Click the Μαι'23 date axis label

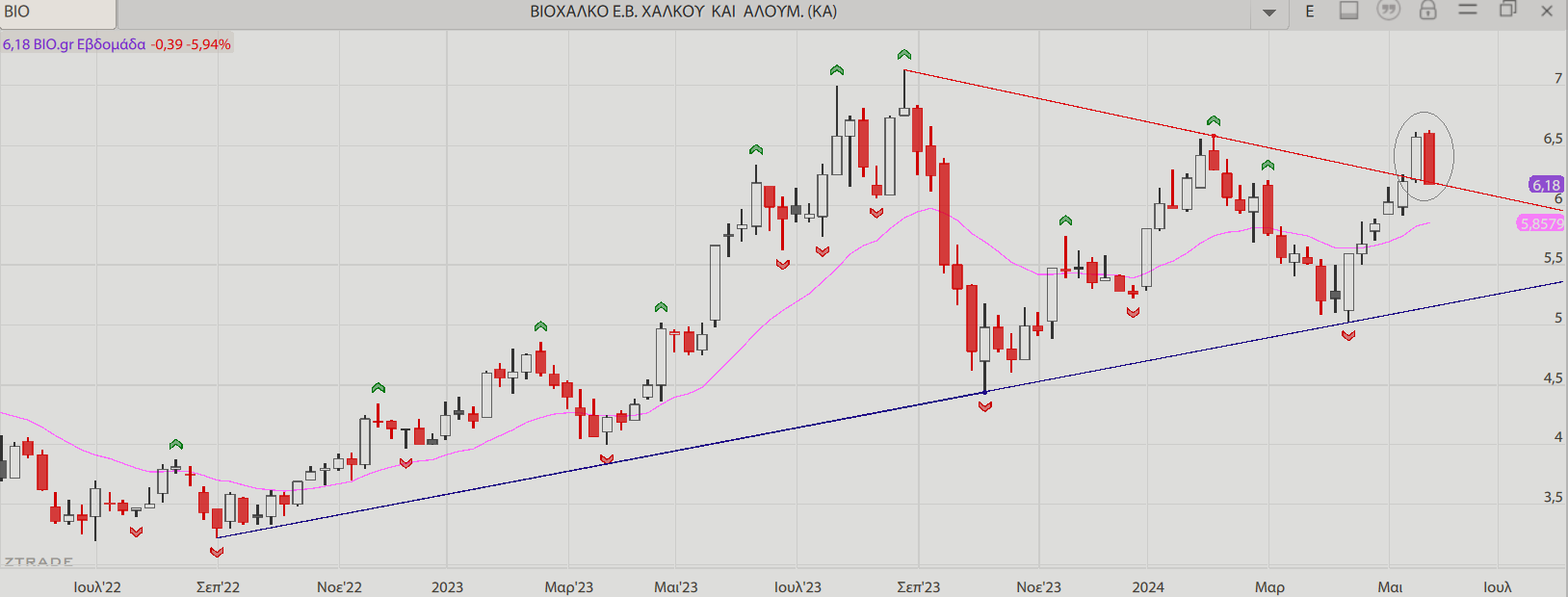tap(676, 587)
